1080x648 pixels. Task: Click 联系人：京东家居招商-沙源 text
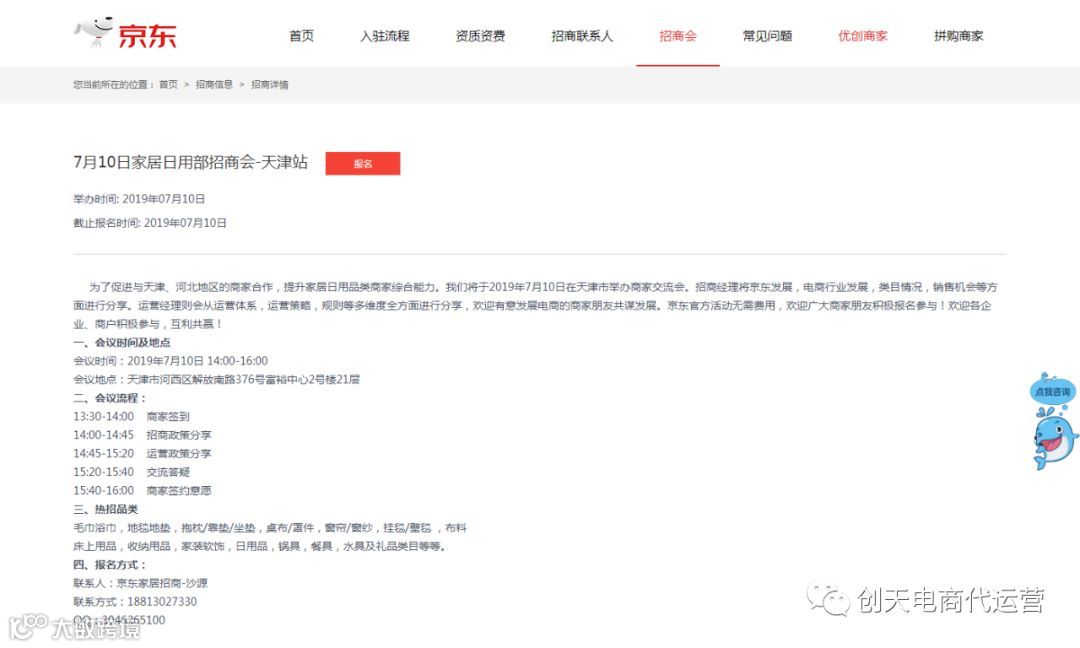click(x=140, y=583)
